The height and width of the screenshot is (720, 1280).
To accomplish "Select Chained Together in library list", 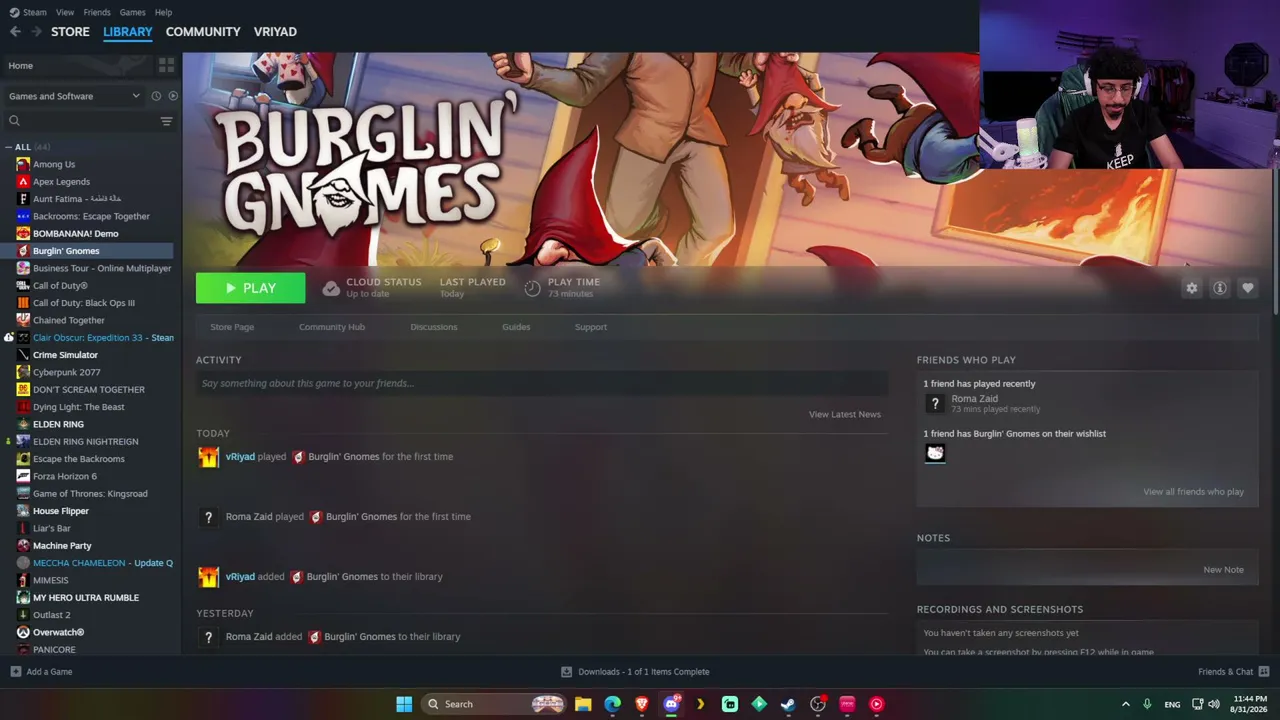I will pos(68,320).
